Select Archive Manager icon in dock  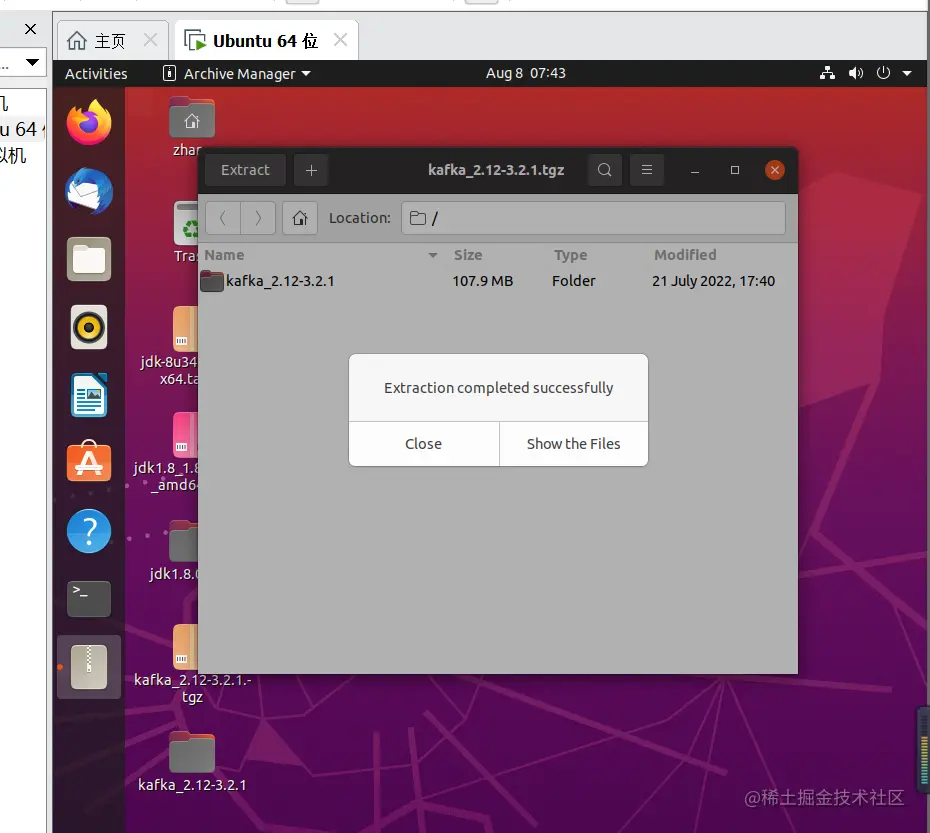(89, 667)
